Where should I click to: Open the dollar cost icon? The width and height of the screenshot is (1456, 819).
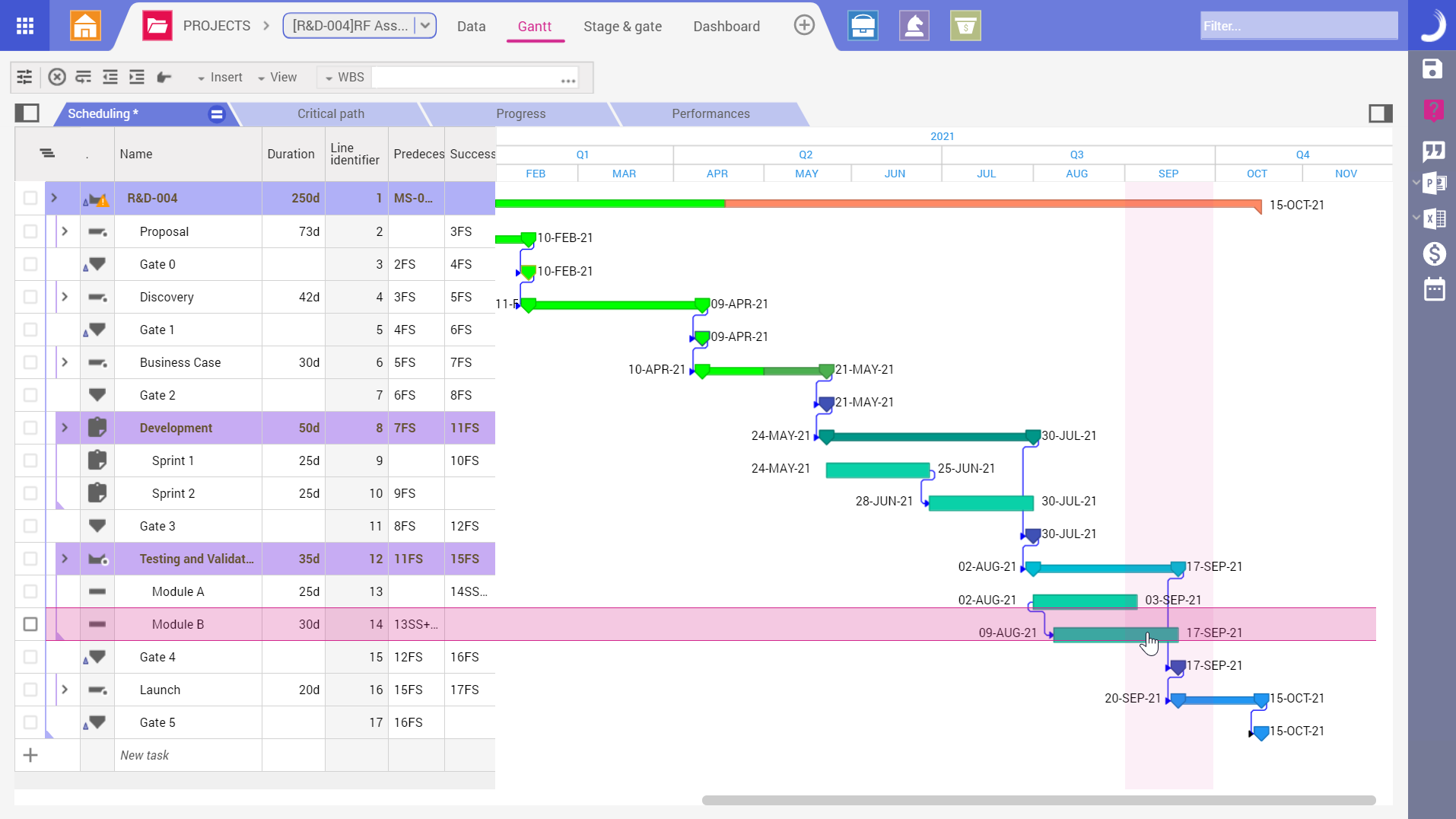[1434, 254]
